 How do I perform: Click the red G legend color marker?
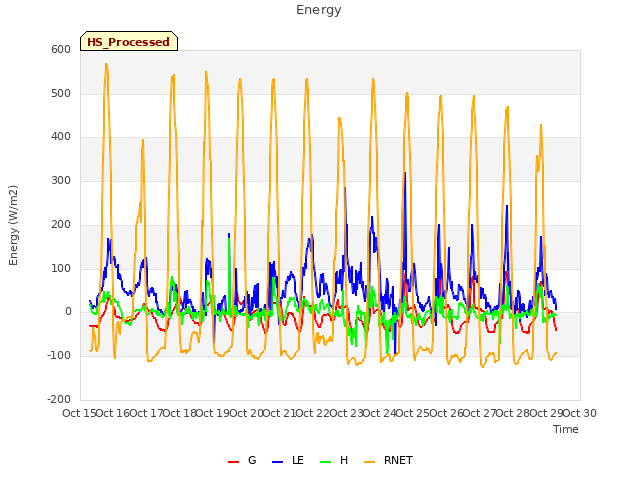pos(233,462)
